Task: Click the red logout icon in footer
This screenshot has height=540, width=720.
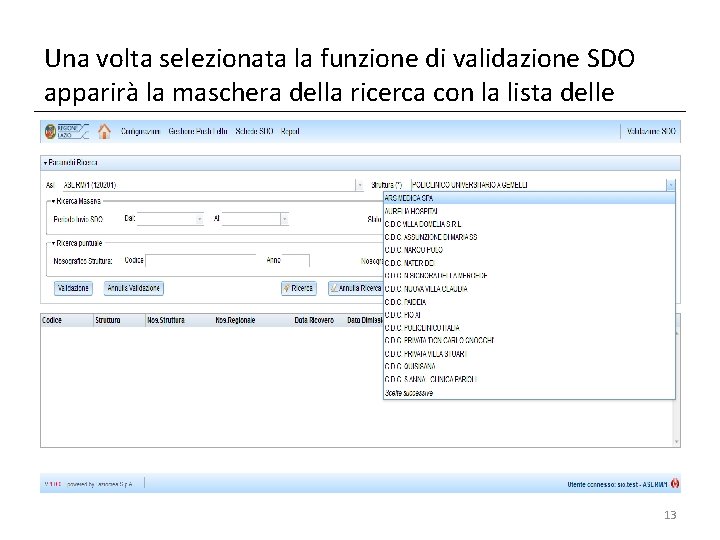Action: click(675, 484)
